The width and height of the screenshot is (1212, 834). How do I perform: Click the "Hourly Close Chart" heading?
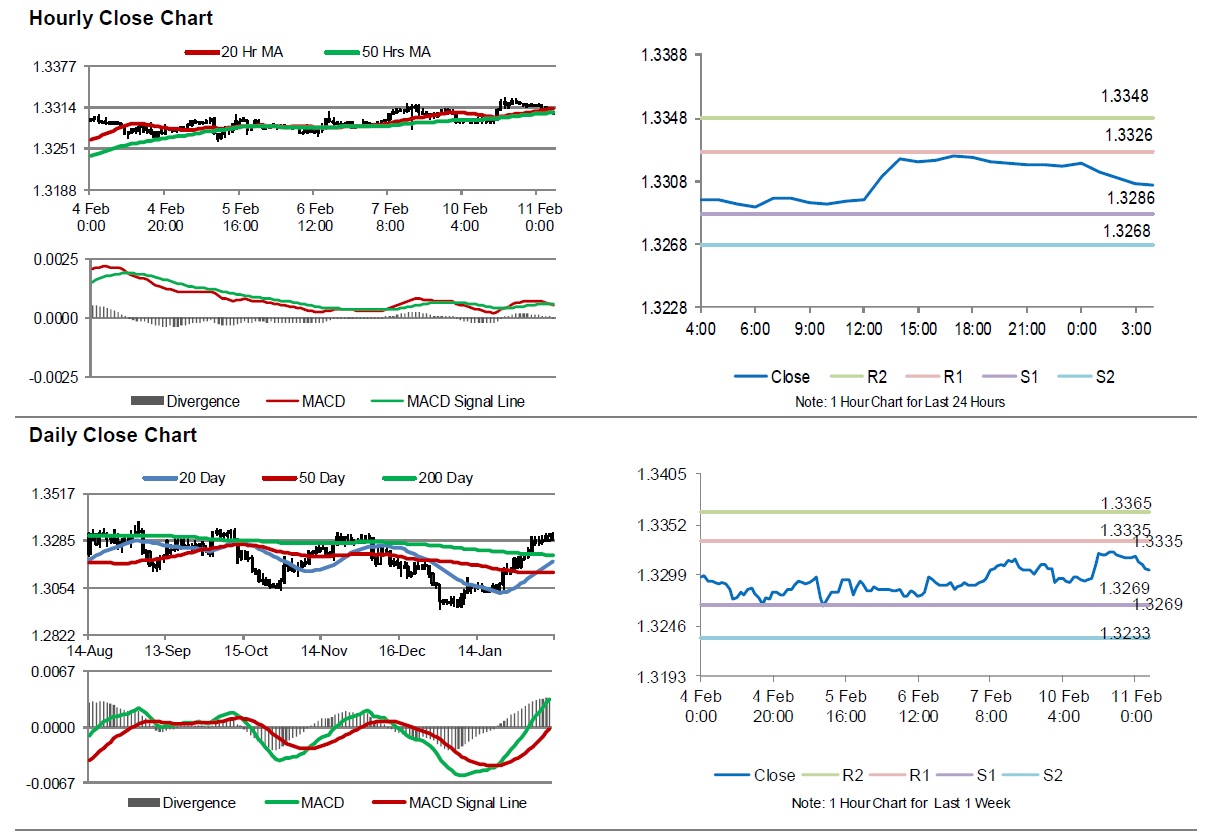click(120, 18)
